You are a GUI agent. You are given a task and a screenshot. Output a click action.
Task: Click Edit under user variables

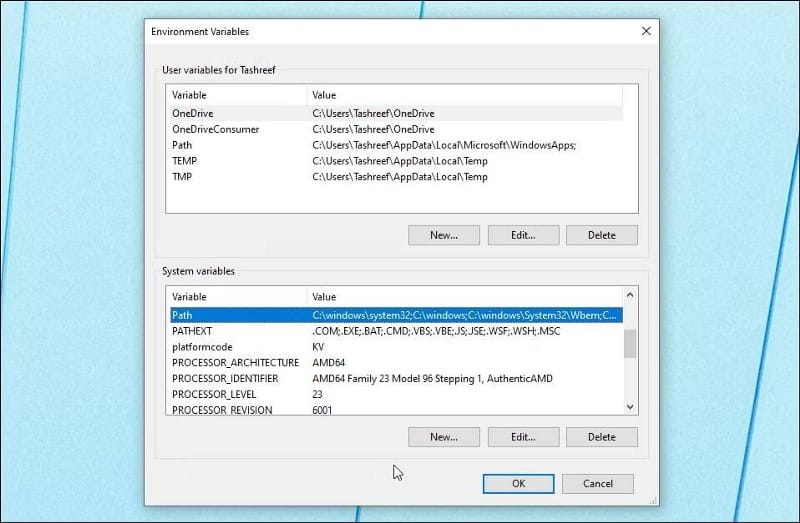click(523, 235)
